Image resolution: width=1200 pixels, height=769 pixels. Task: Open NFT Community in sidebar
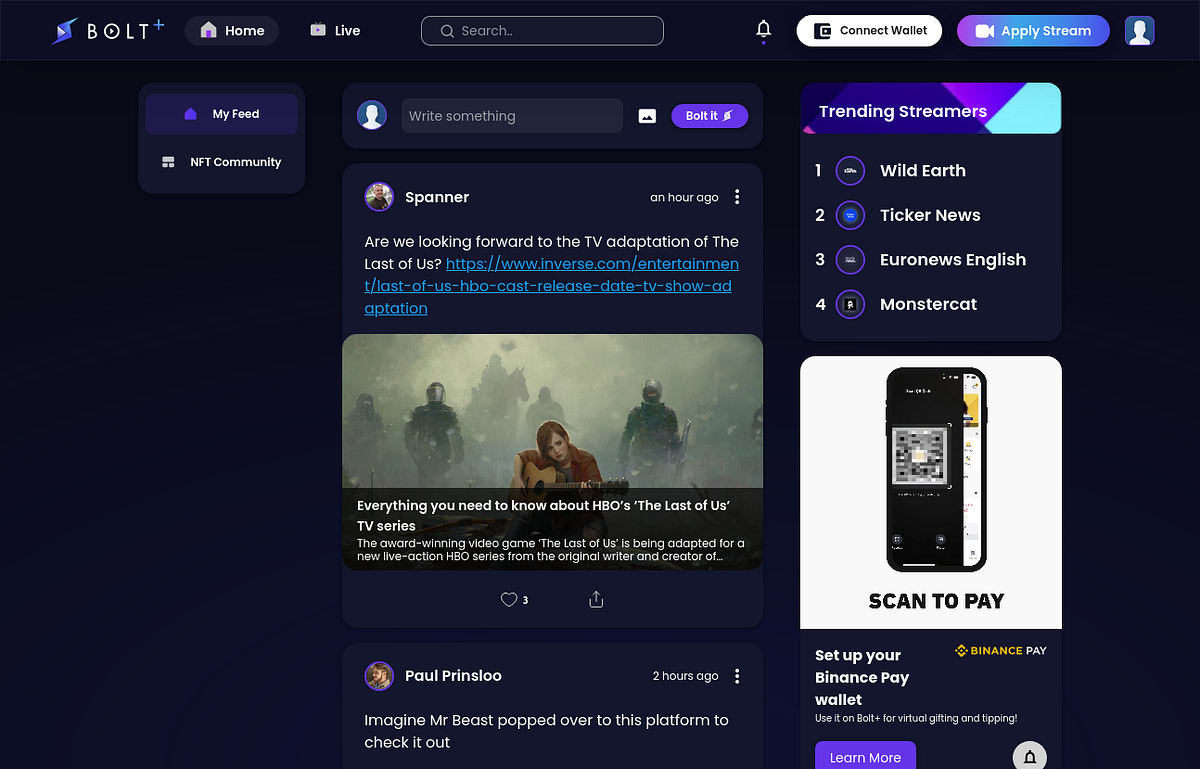(x=221, y=162)
